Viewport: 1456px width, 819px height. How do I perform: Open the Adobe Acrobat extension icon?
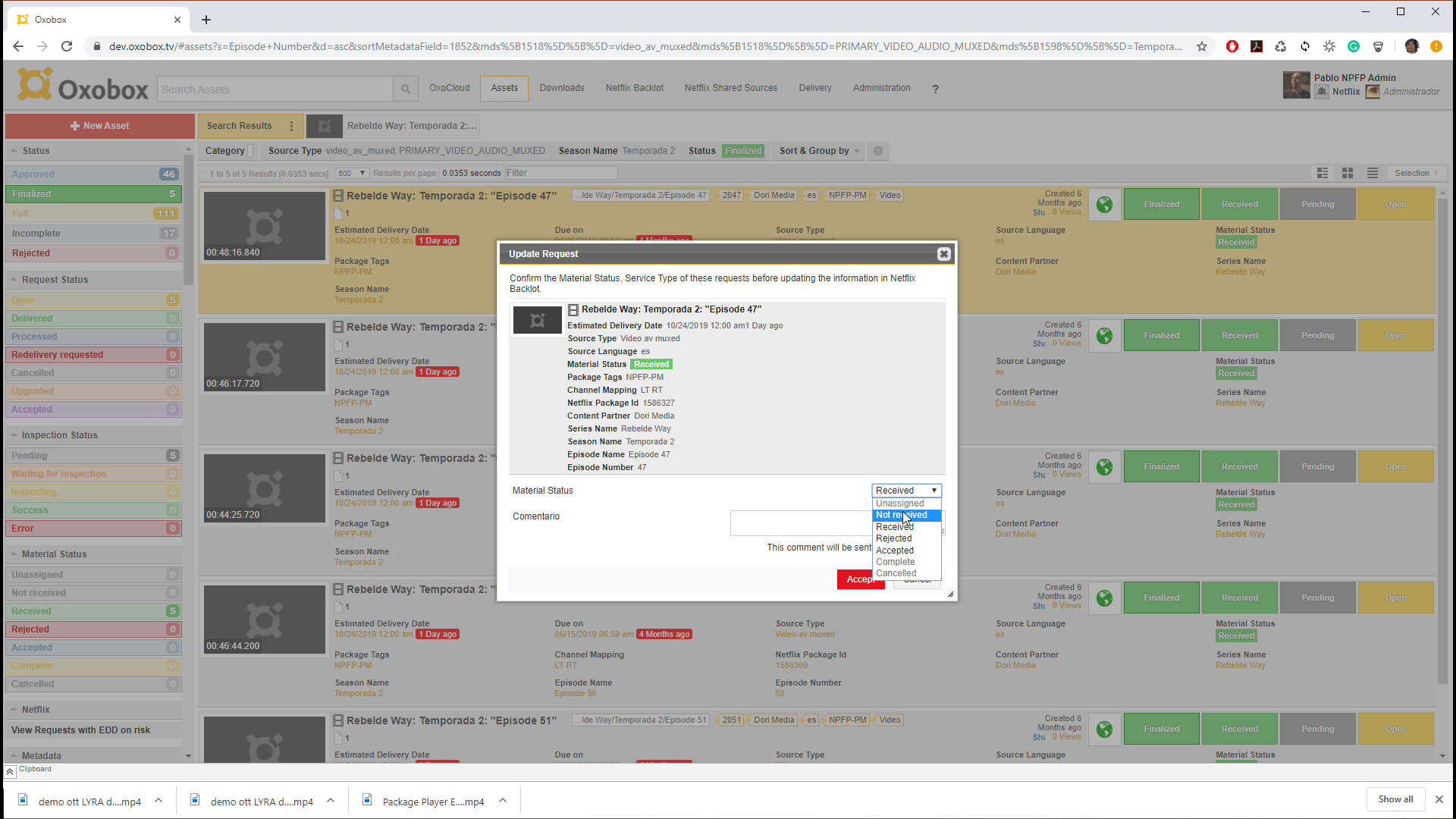tap(1257, 46)
